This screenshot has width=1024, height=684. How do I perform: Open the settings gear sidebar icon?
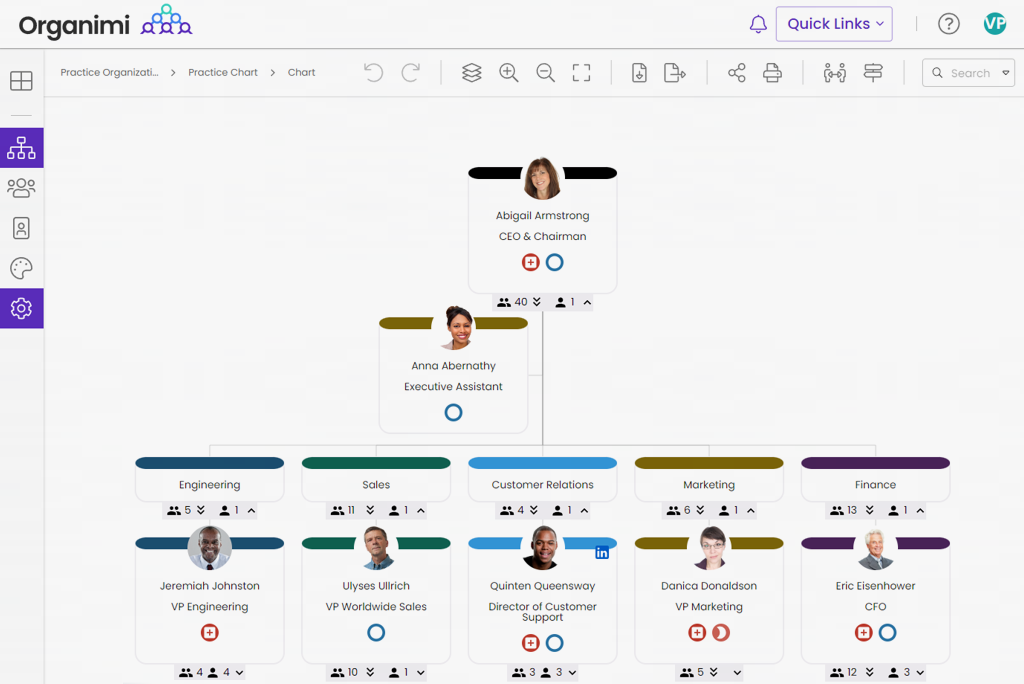pos(22,308)
